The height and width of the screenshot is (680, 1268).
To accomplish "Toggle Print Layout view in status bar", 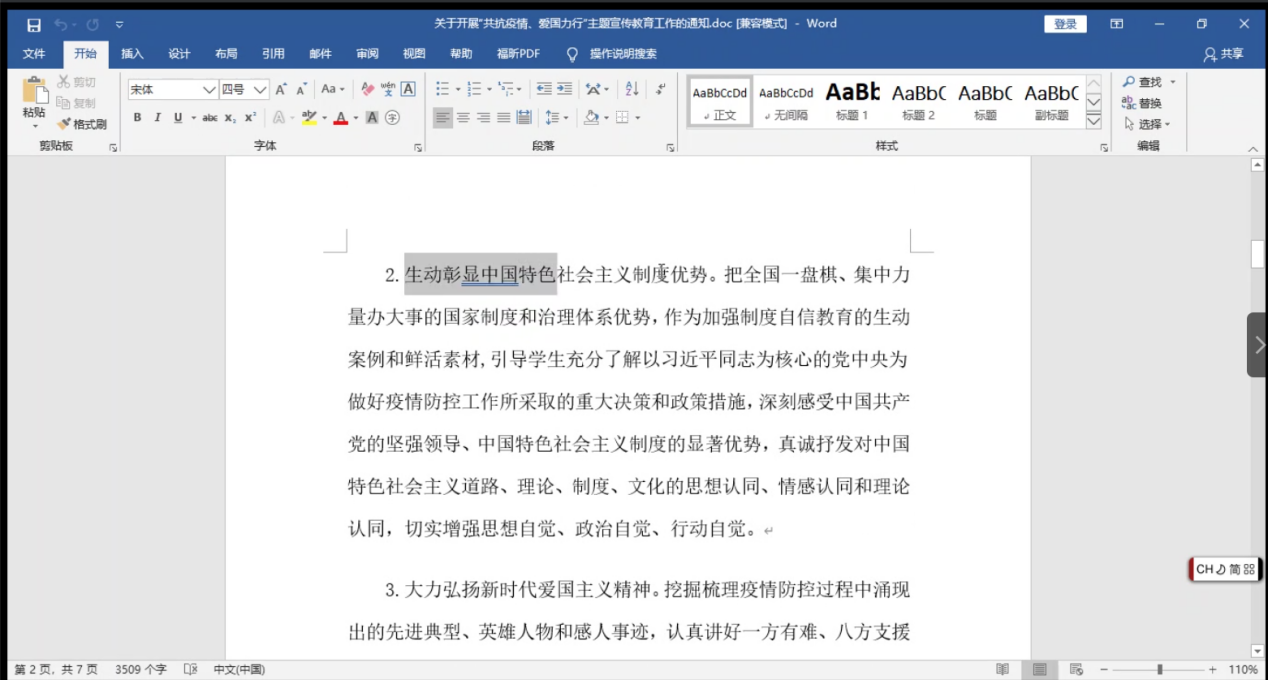I will (x=1039, y=669).
